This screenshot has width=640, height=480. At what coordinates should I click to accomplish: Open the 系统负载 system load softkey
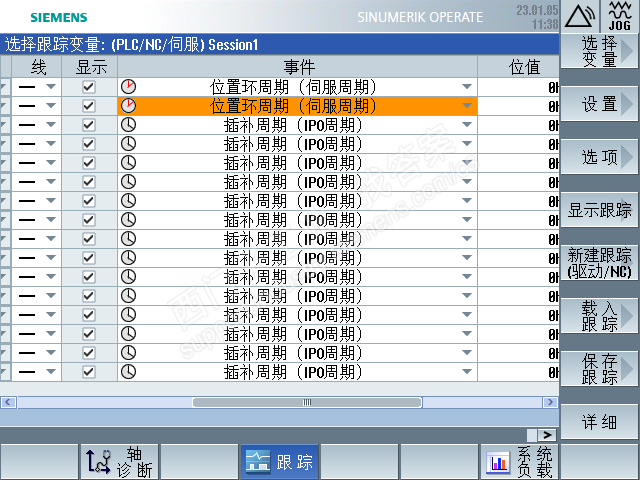519,462
